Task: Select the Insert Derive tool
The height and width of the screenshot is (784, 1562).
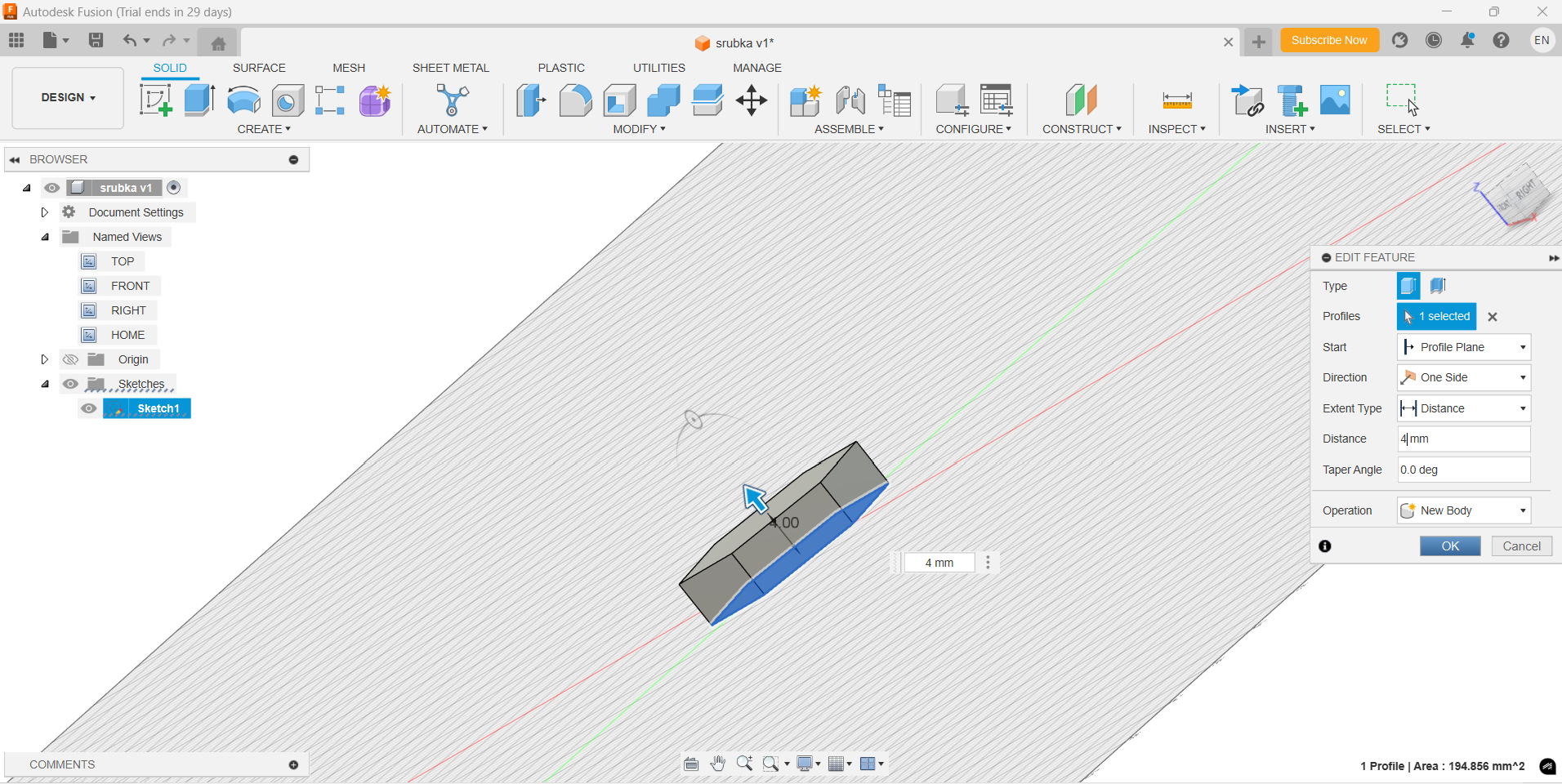Action: tap(1247, 100)
